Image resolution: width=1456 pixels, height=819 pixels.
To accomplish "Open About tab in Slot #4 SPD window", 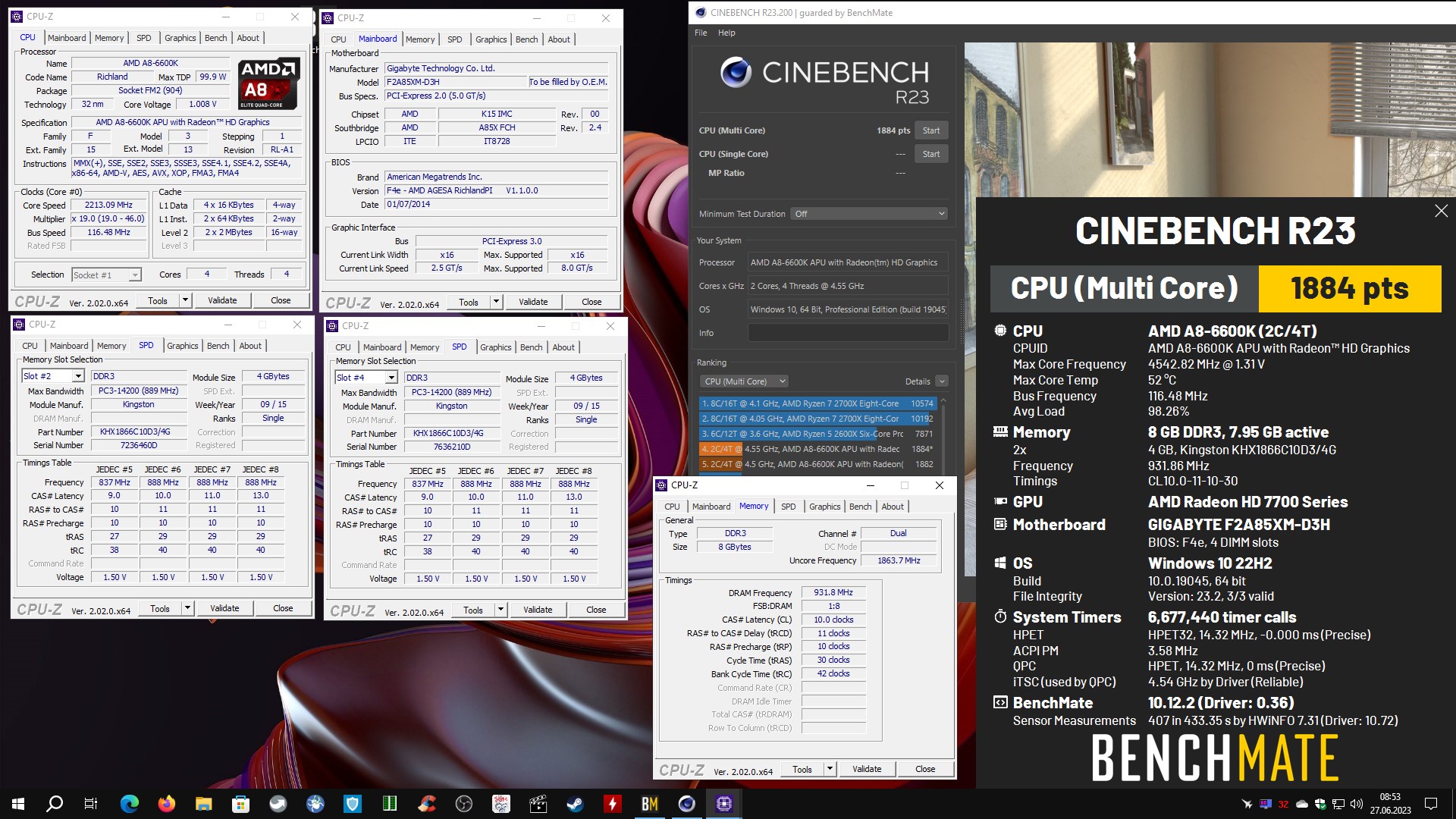I will [563, 347].
